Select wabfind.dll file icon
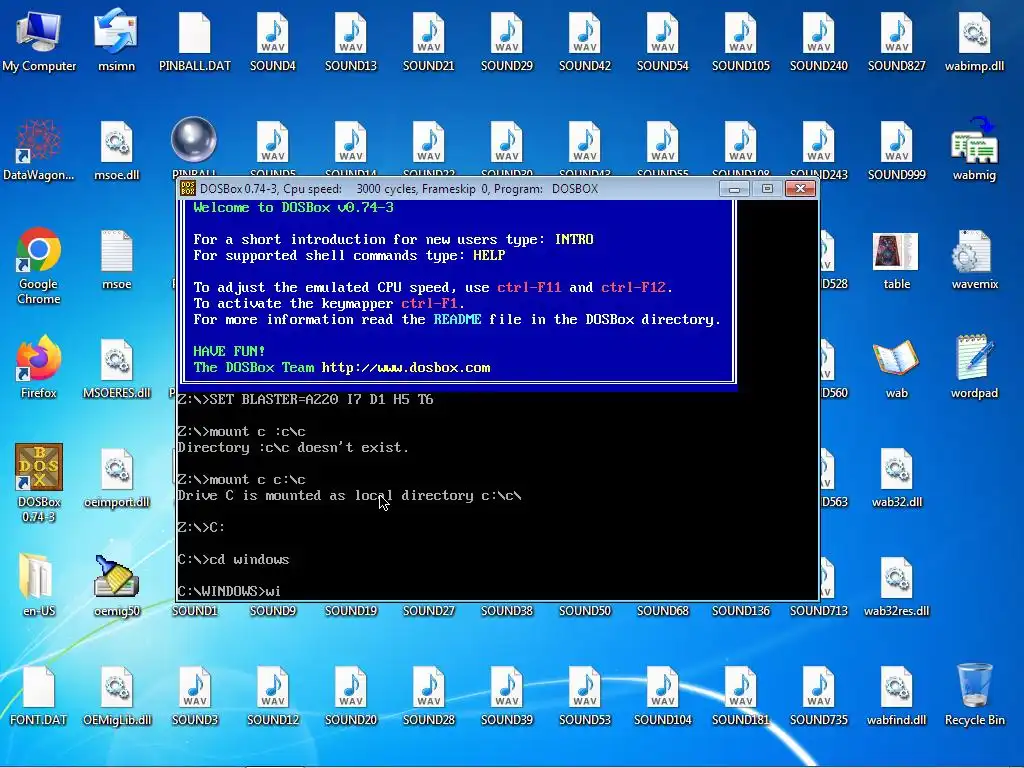1024x768 pixels. (x=897, y=687)
